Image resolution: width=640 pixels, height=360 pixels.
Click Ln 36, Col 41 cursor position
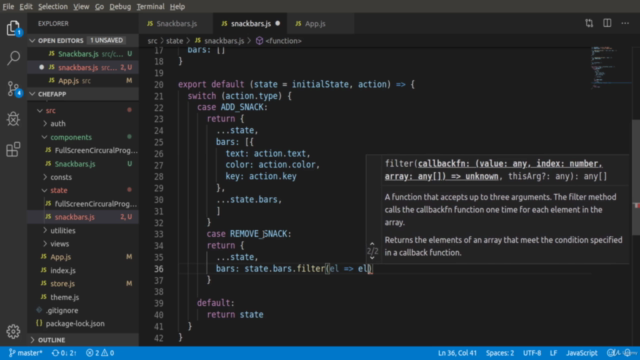(x=457, y=353)
